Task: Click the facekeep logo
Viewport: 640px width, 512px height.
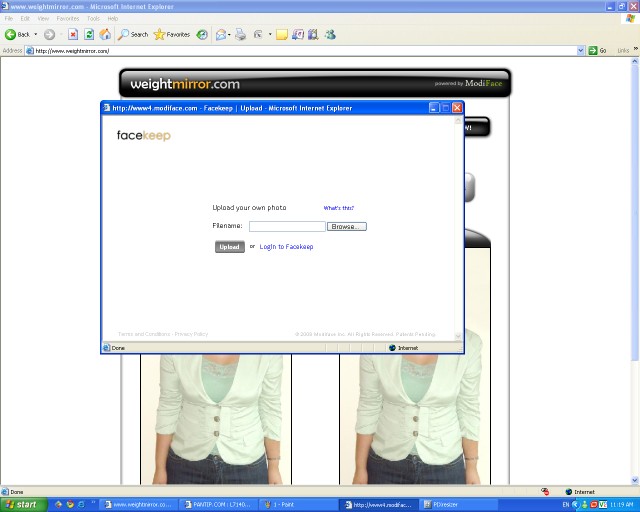Action: 144,135
